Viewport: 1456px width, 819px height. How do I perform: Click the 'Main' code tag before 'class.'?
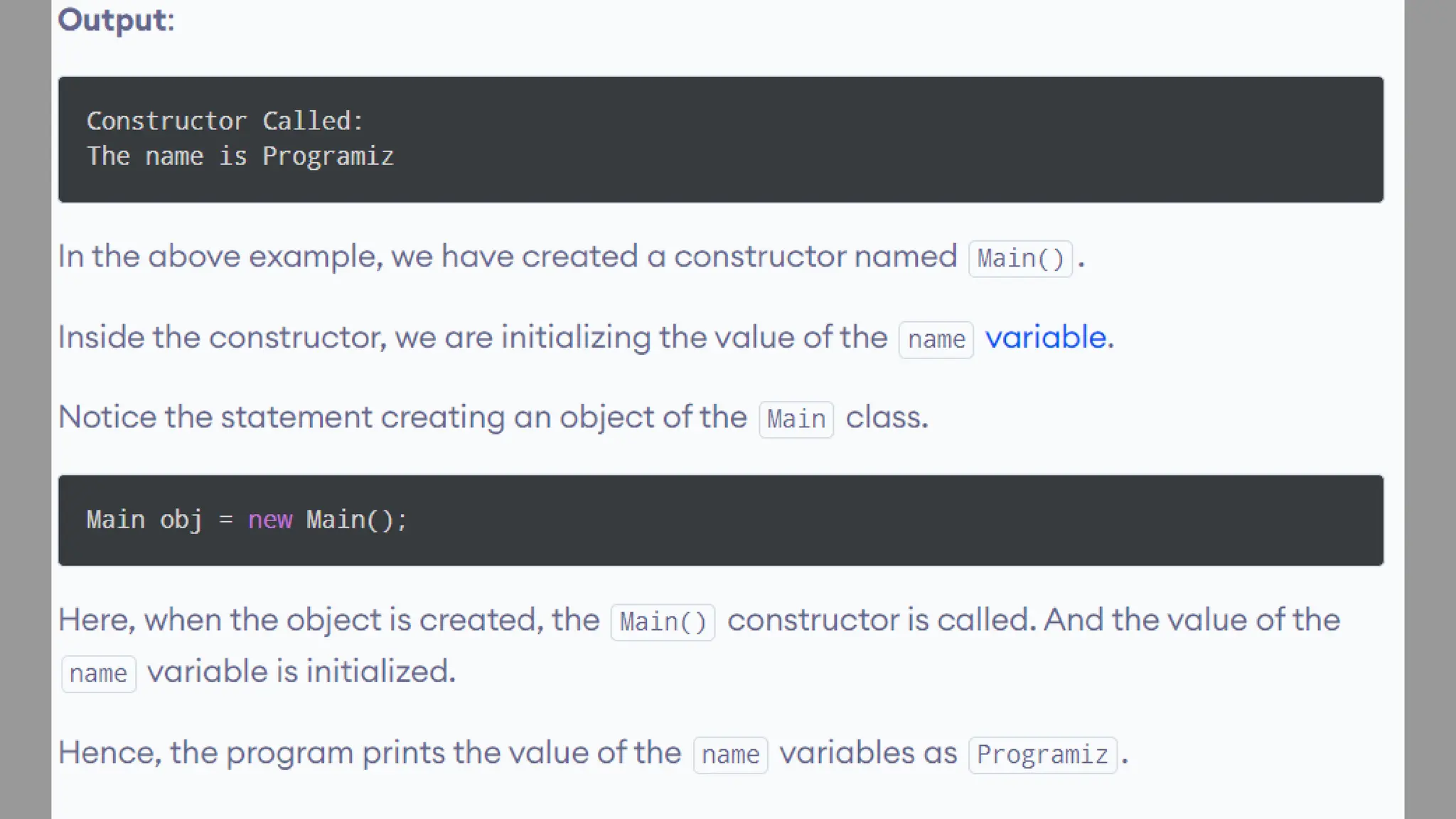click(796, 419)
